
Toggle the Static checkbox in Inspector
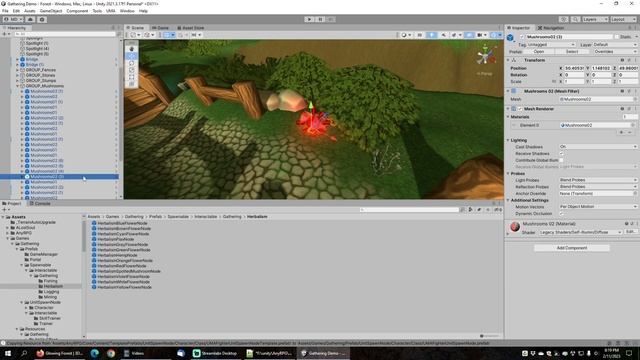(617, 37)
